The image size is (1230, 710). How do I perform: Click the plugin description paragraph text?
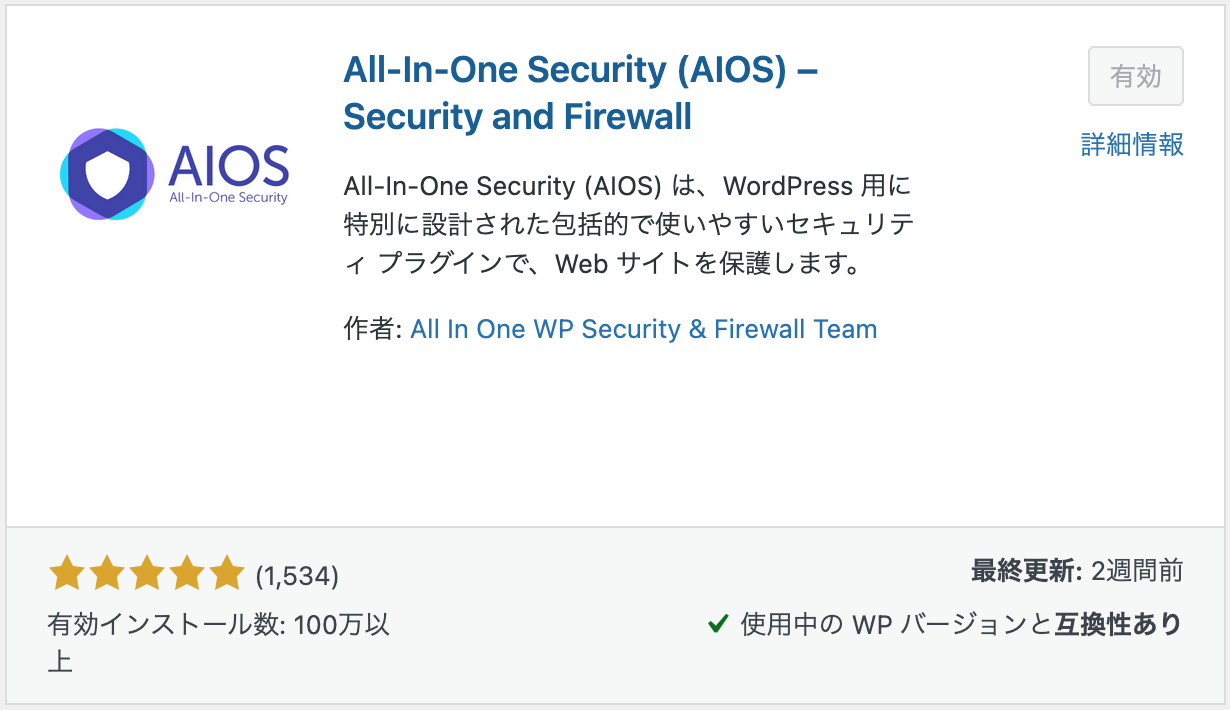(628, 226)
